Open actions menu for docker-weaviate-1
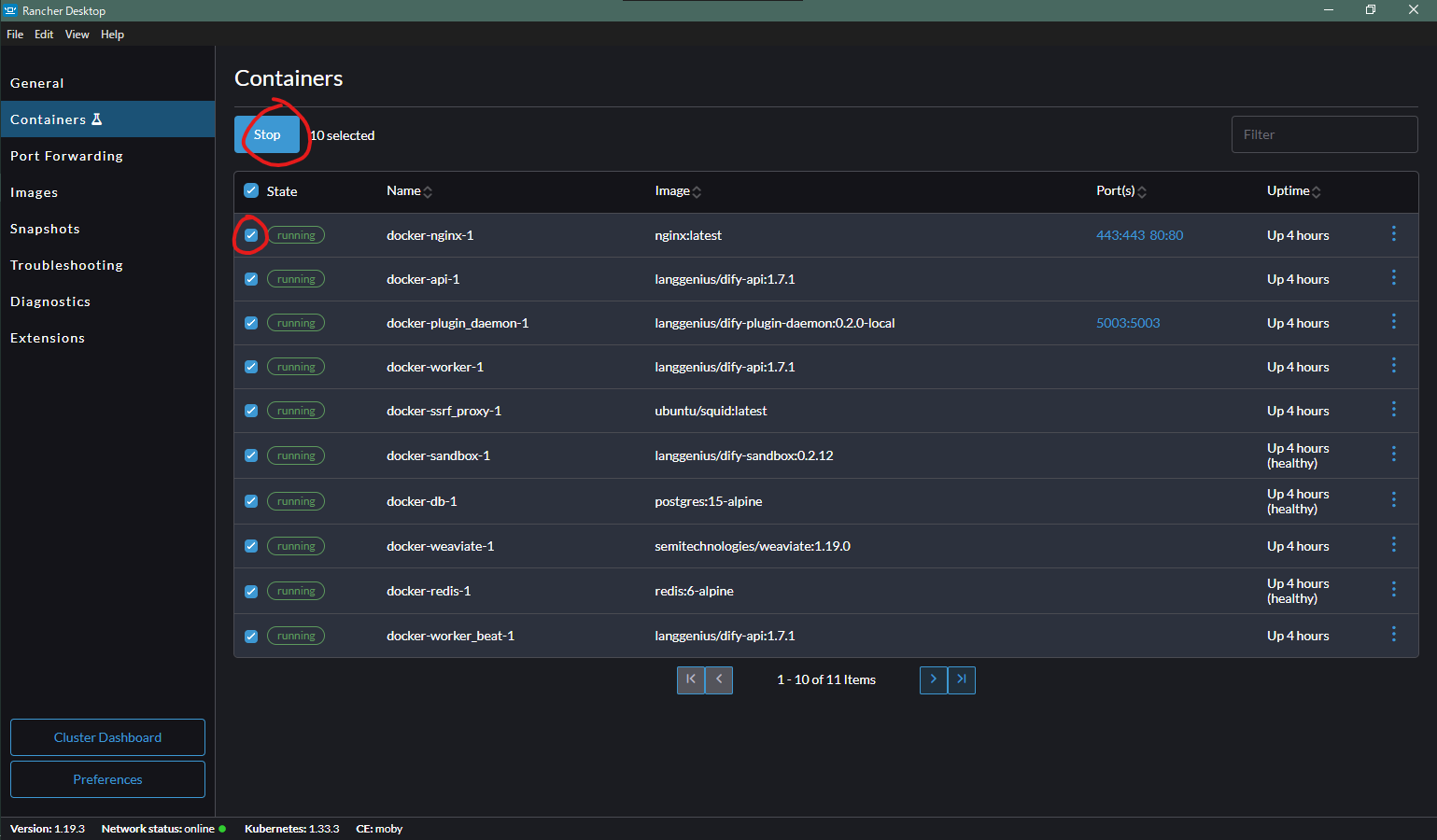This screenshot has width=1437, height=840. click(1394, 544)
